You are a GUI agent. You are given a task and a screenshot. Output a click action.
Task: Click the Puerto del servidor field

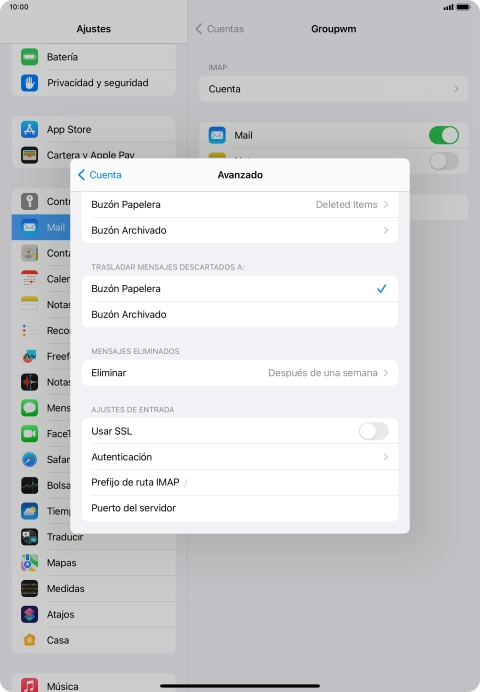click(240, 508)
